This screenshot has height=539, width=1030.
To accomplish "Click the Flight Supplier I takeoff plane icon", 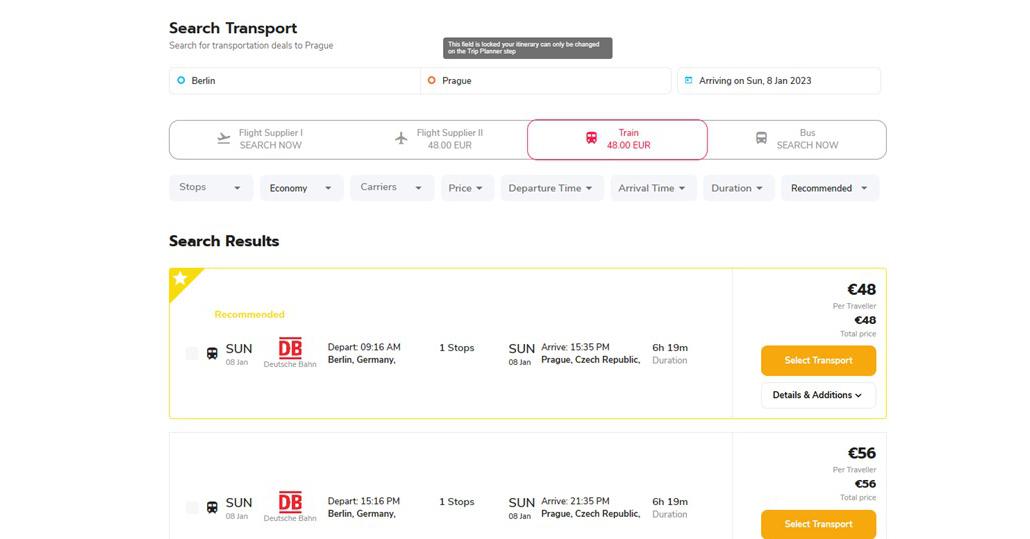I will (224, 139).
